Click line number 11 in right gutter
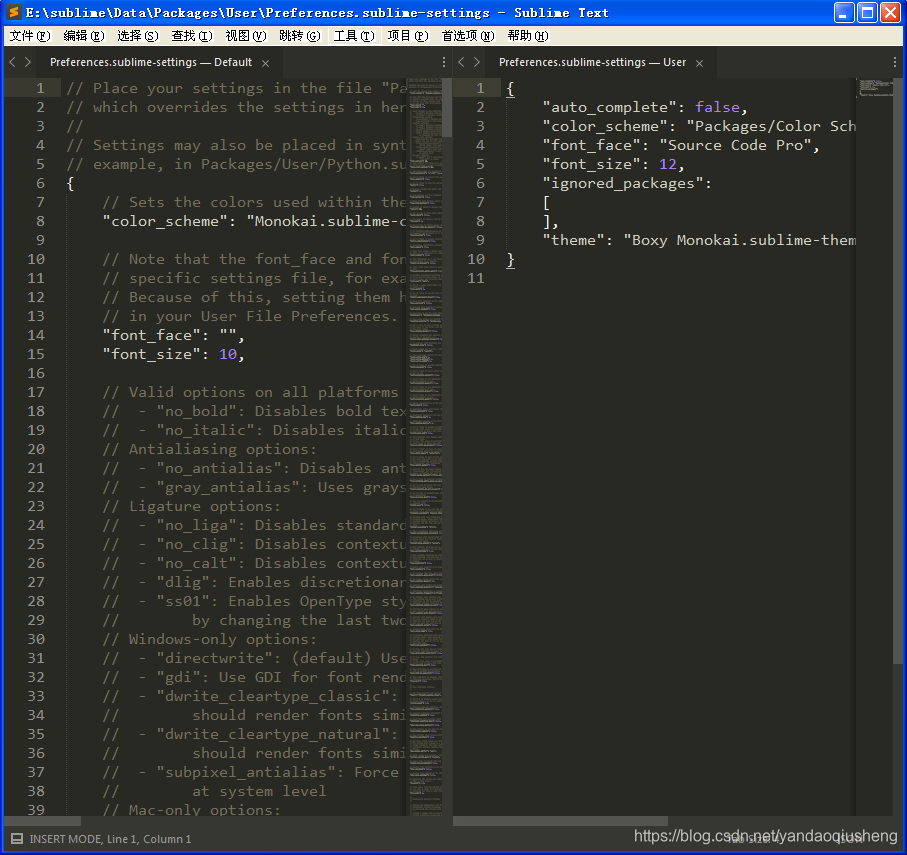This screenshot has height=855, width=907. pyautogui.click(x=475, y=278)
